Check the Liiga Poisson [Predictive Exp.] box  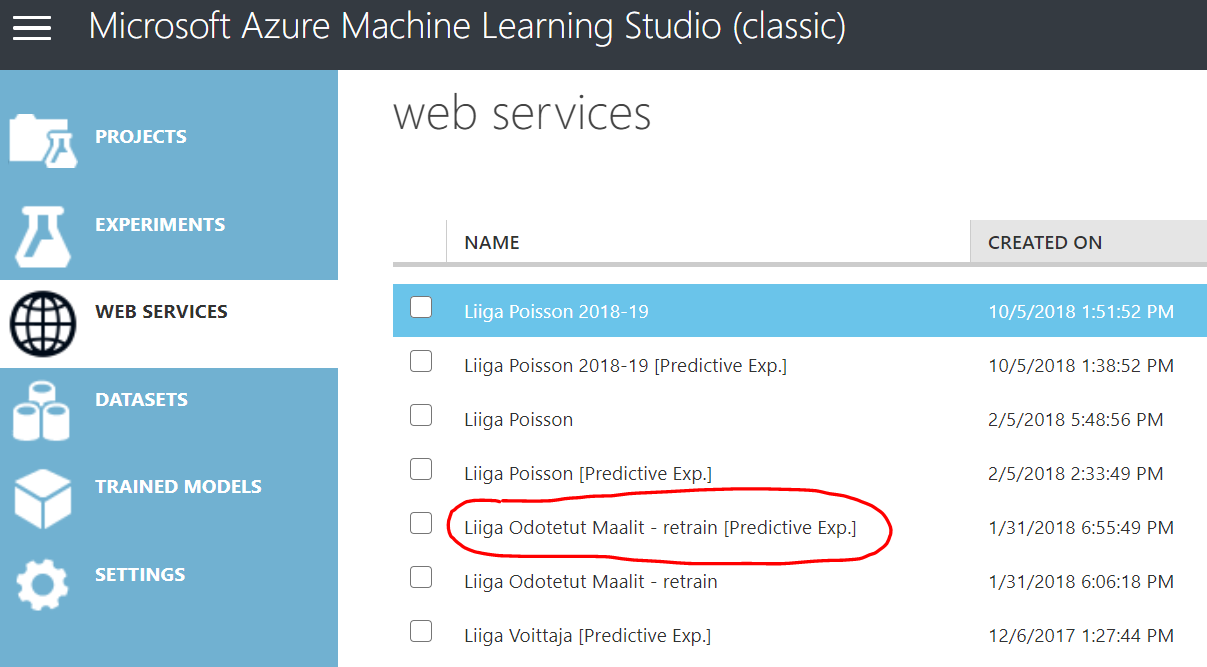(421, 469)
